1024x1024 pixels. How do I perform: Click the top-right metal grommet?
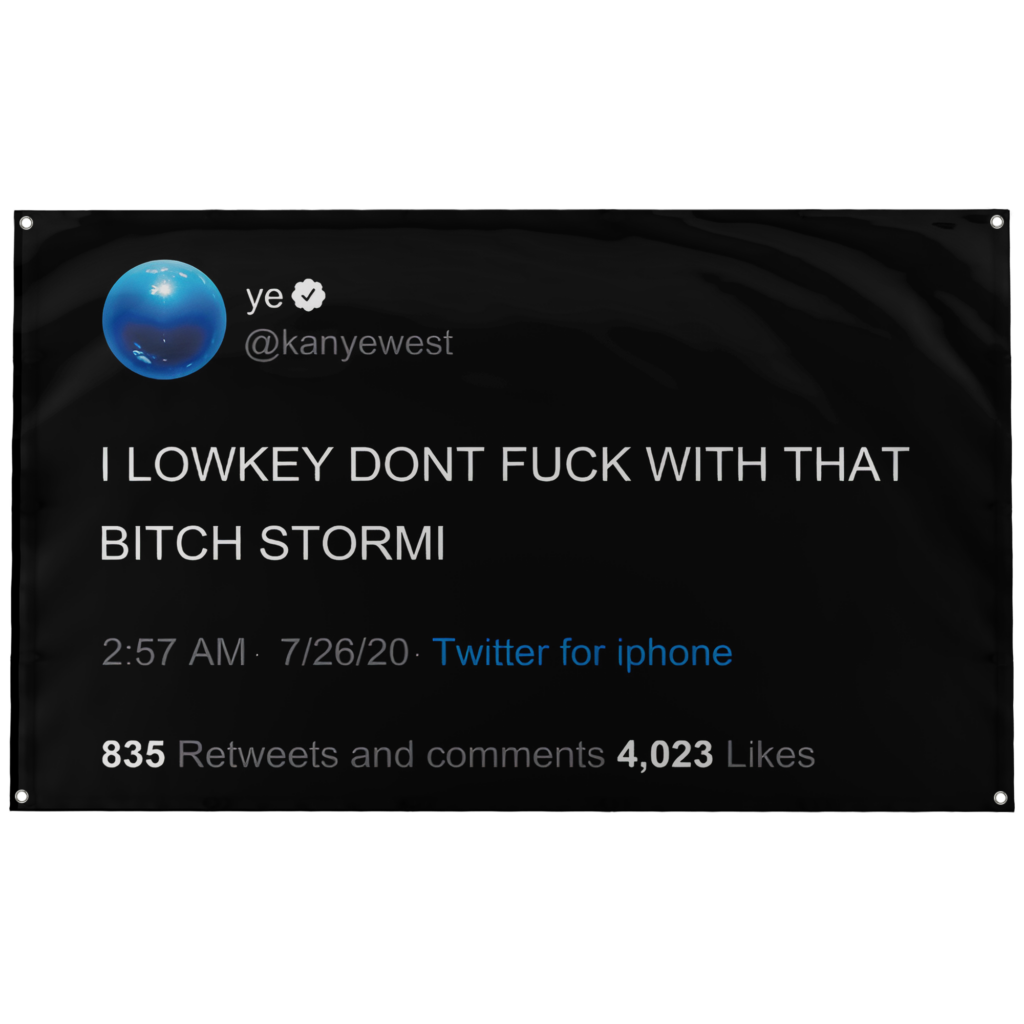997,222
